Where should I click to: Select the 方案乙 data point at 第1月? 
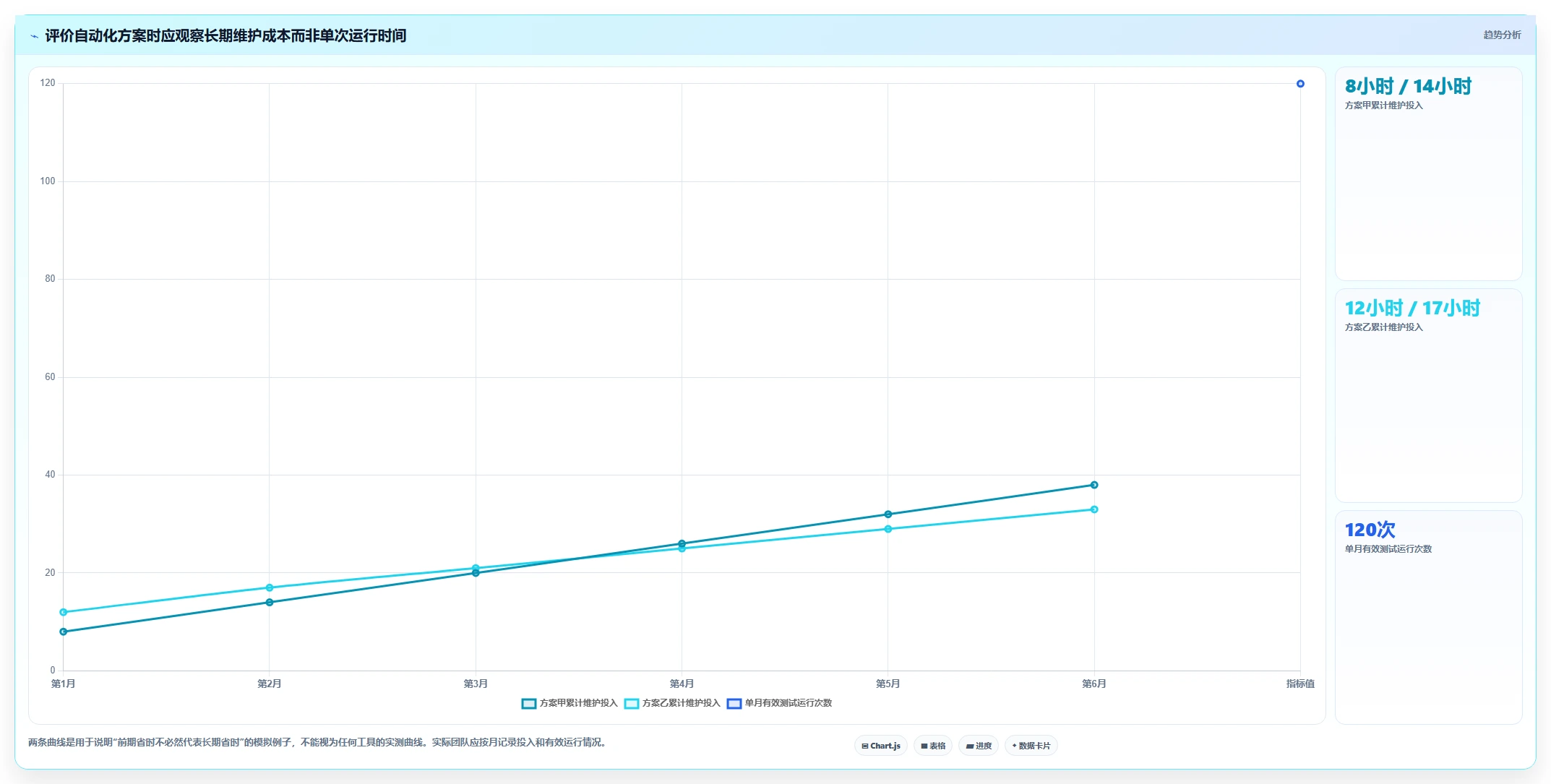(x=64, y=612)
